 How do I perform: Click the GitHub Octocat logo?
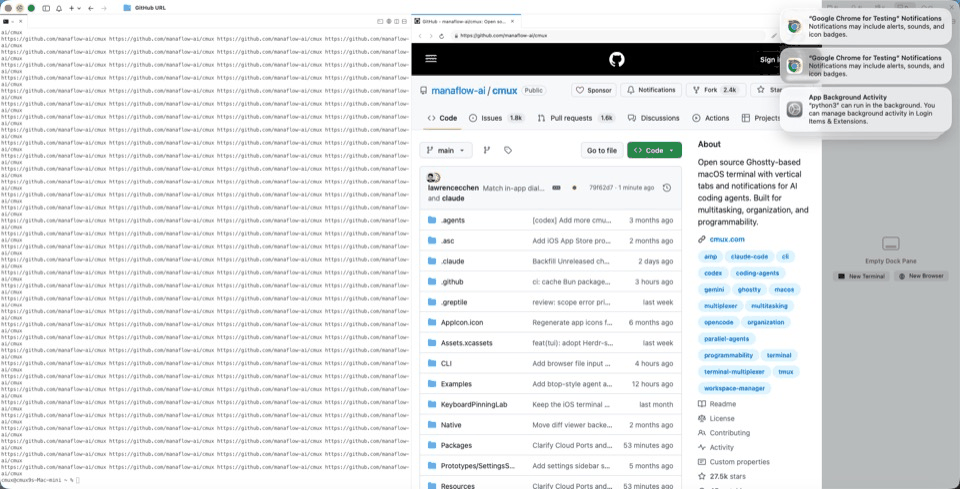pyautogui.click(x=617, y=59)
